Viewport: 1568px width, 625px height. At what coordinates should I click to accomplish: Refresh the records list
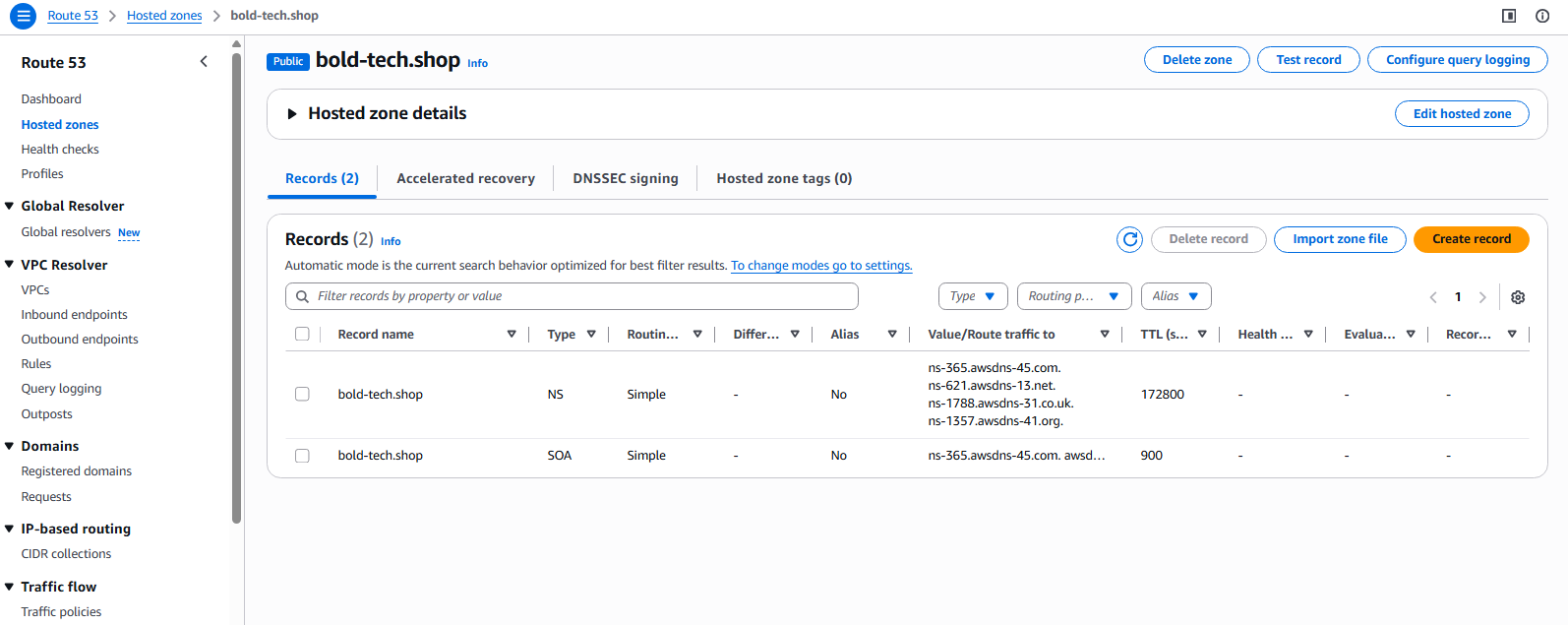click(1129, 239)
